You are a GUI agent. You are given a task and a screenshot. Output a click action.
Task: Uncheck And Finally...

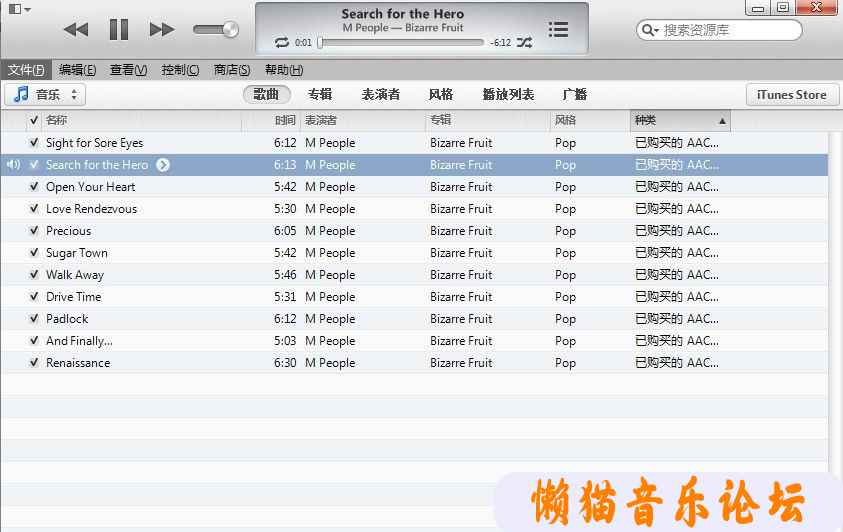pyautogui.click(x=34, y=341)
